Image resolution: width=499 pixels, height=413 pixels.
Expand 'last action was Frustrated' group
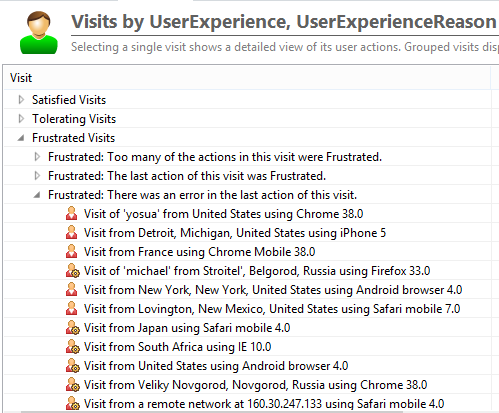(37, 176)
